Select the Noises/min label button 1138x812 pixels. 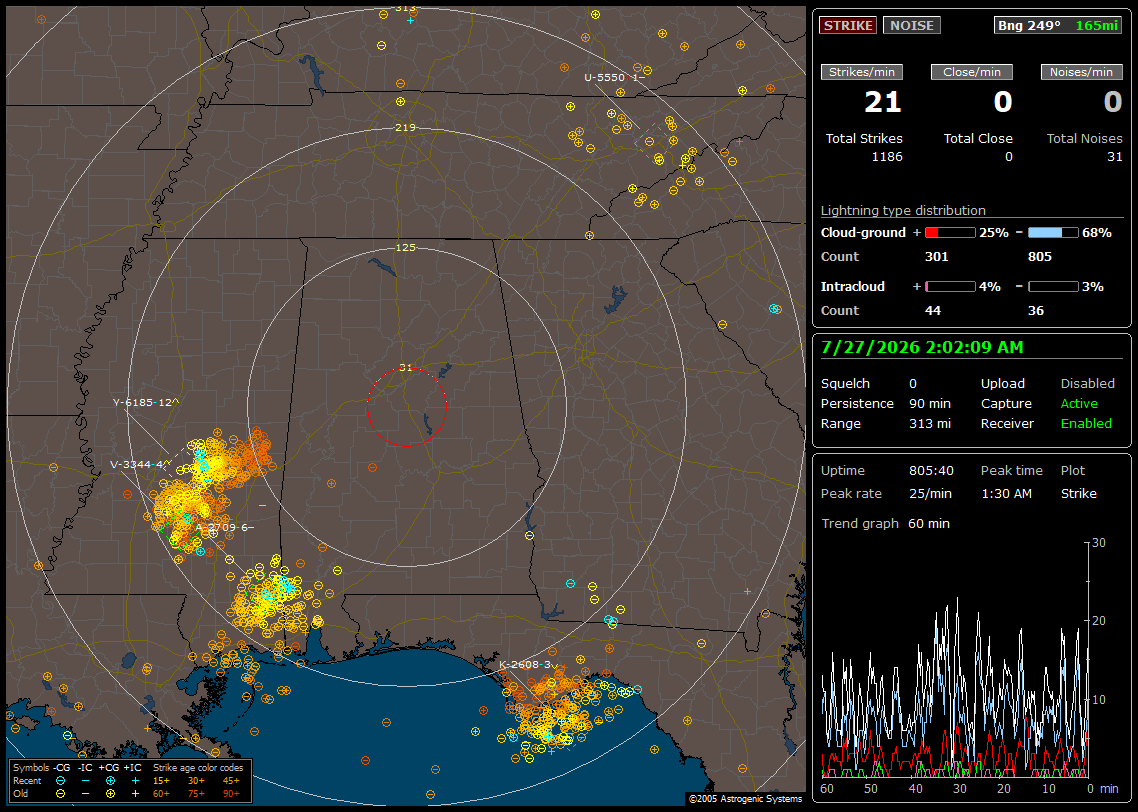click(x=1081, y=72)
